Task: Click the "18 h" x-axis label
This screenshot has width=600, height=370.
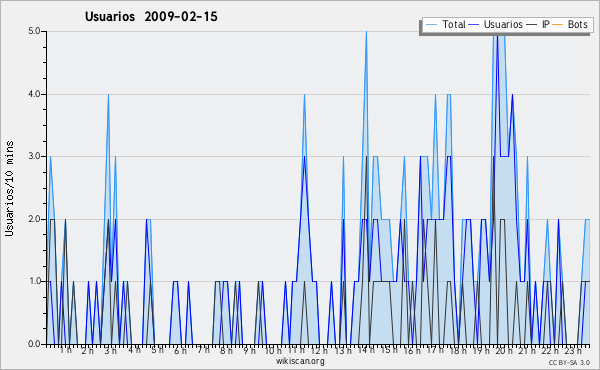Action: pyautogui.click(x=458, y=351)
